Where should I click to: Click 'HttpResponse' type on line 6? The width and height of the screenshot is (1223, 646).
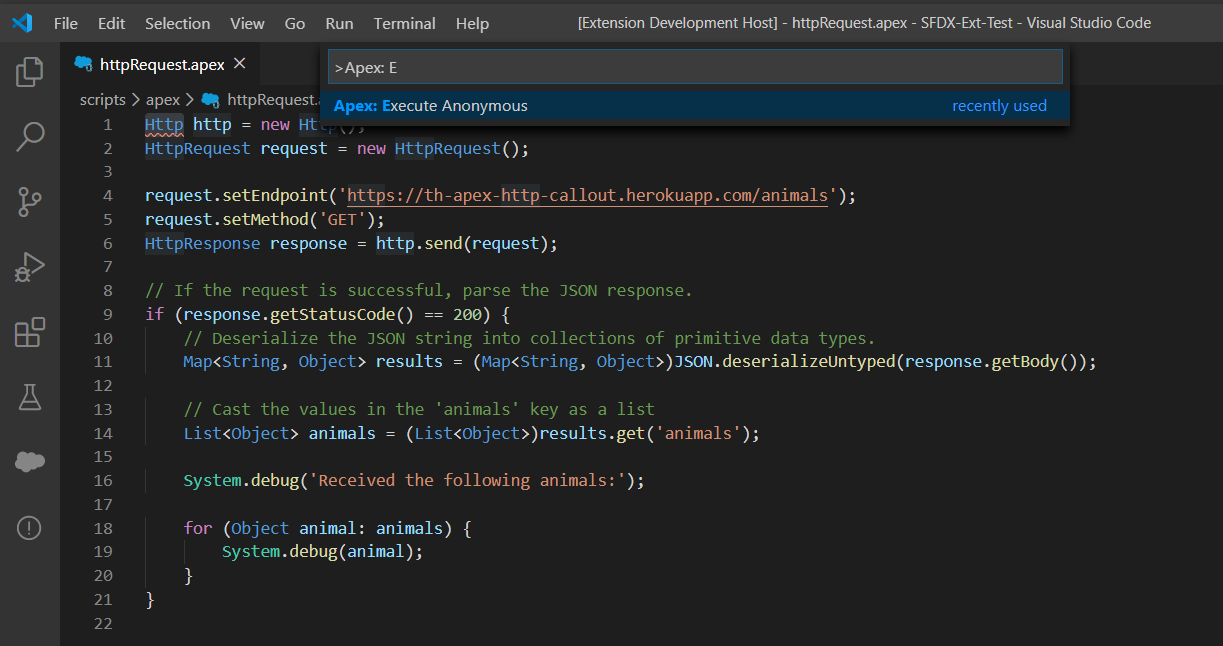[203, 243]
